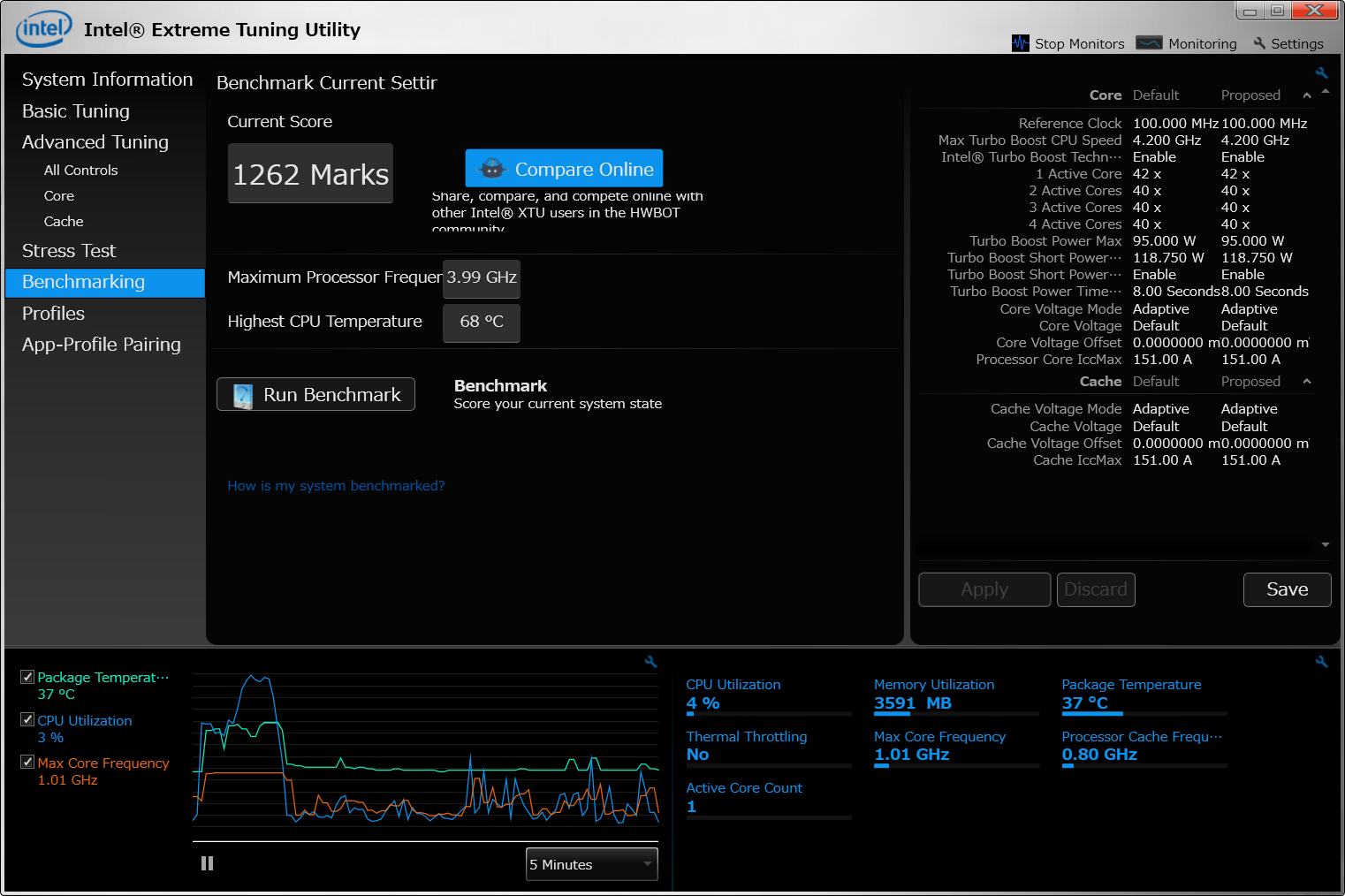Screen dimensions: 1345x896
Task: Open Basic Tuning section
Action: pyautogui.click(x=76, y=111)
